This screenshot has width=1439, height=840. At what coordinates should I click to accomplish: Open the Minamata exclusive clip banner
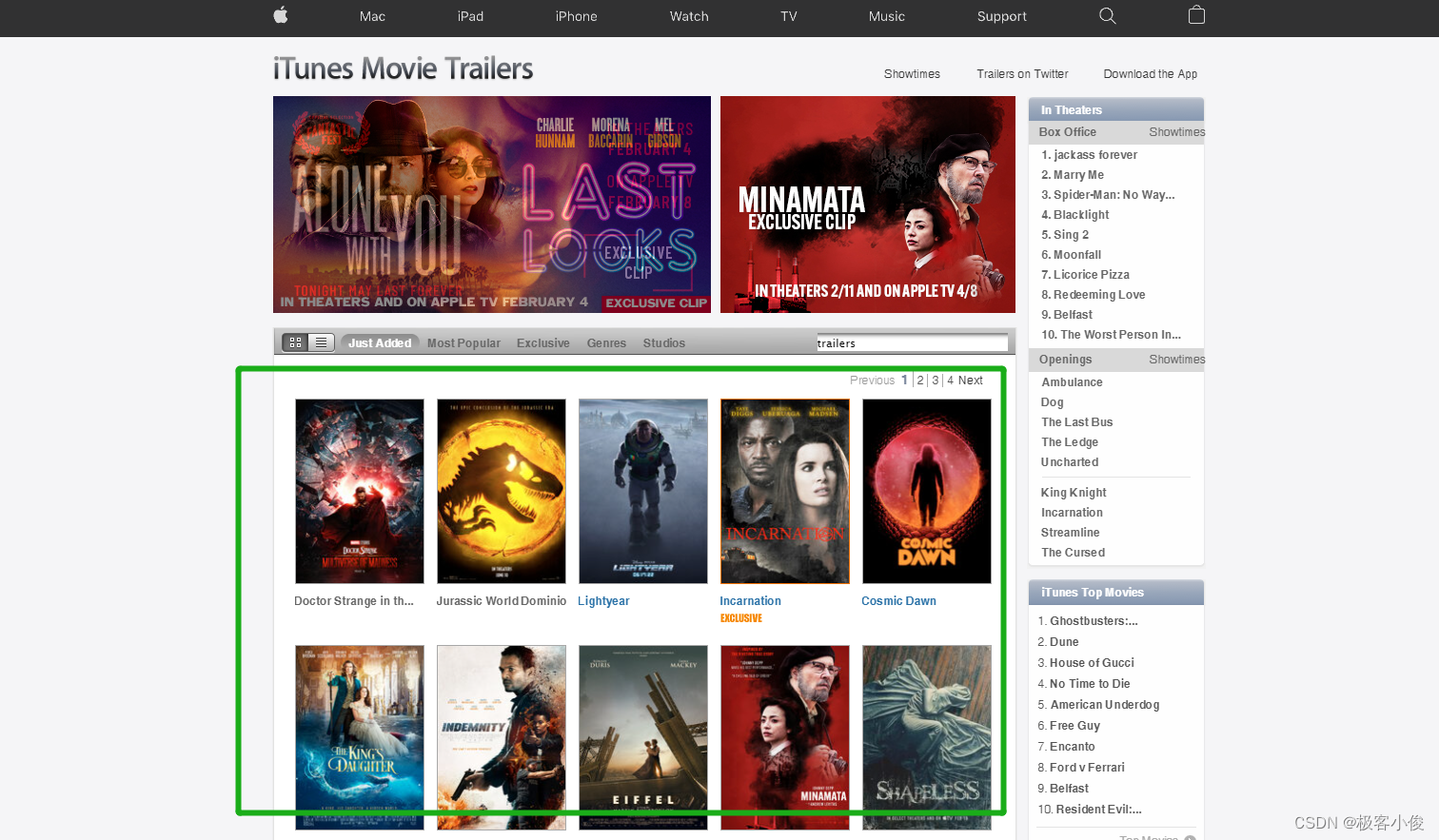click(868, 205)
